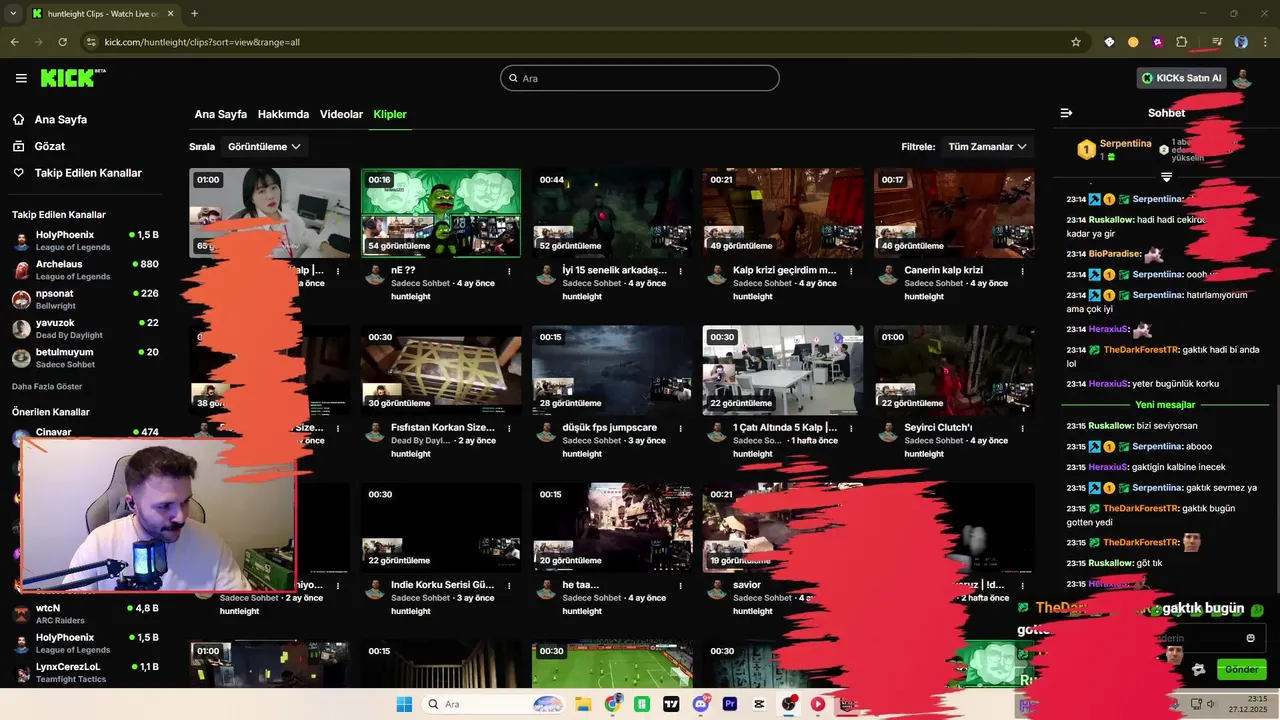
Task: Open options for the İyi 15 senelik arkadaş clip
Action: coord(681,271)
